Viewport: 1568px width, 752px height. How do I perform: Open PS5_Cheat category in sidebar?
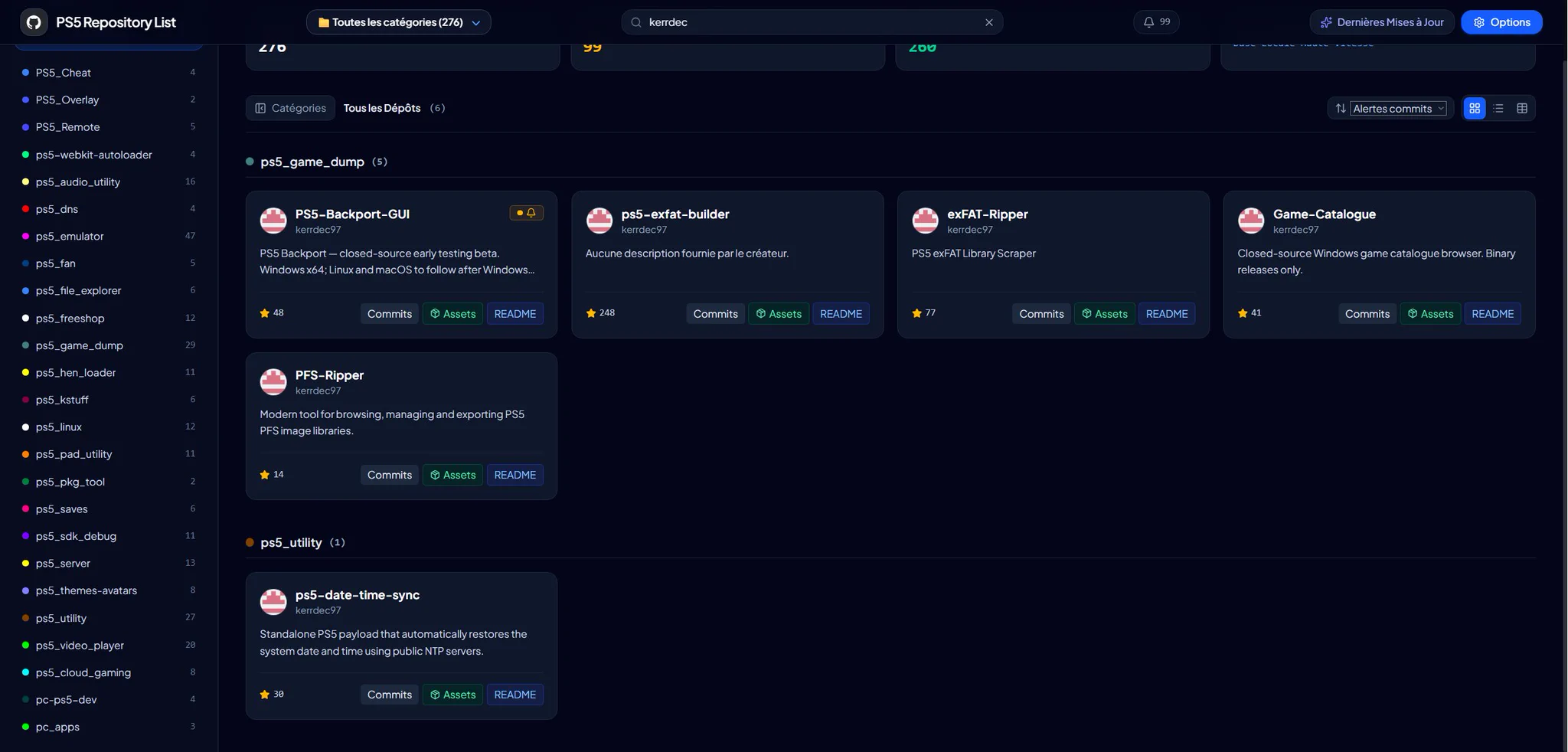[108, 73]
